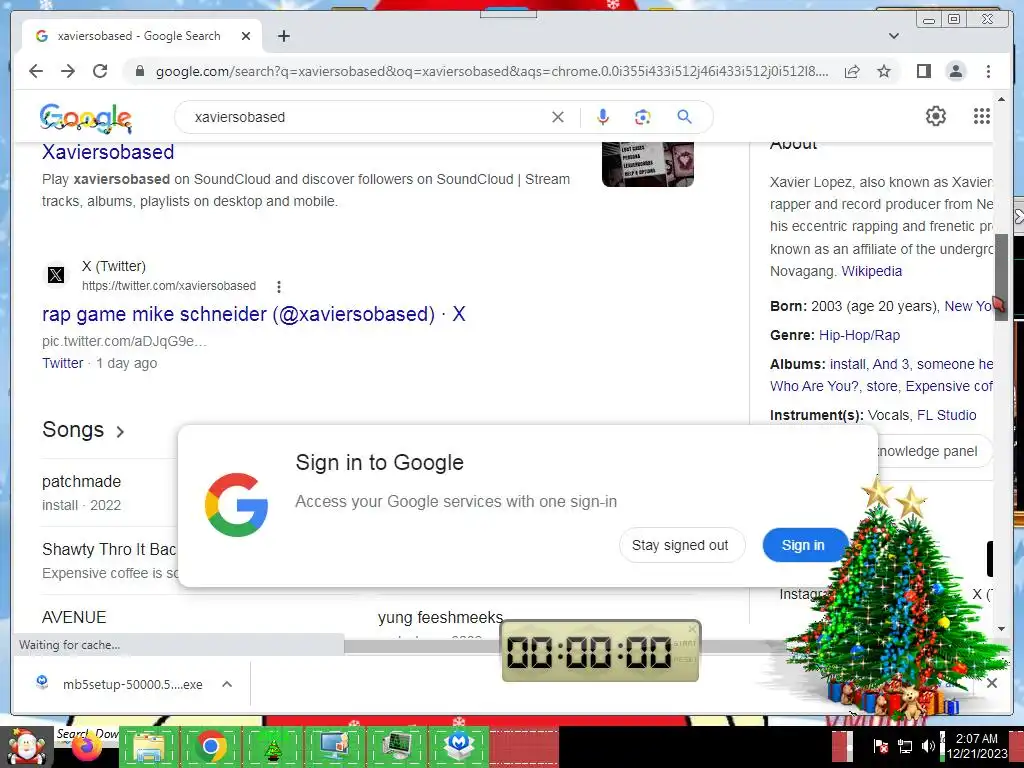Expand the Songs section
This screenshot has width=1024, height=768.
point(83,430)
